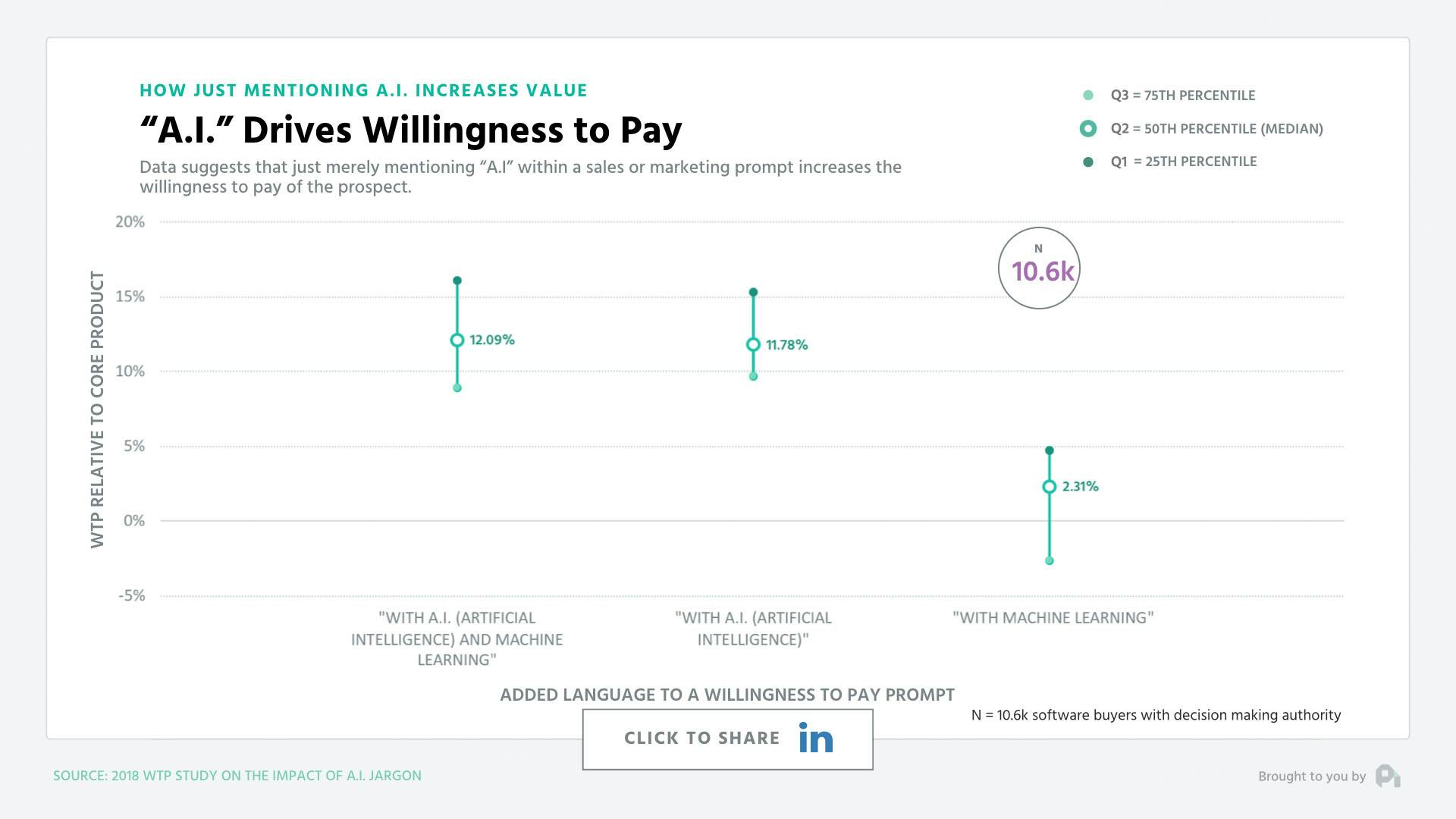The width and height of the screenshot is (1456, 819).
Task: Expand the With A.I. (Artificial Intelligence) category label
Action: (752, 629)
